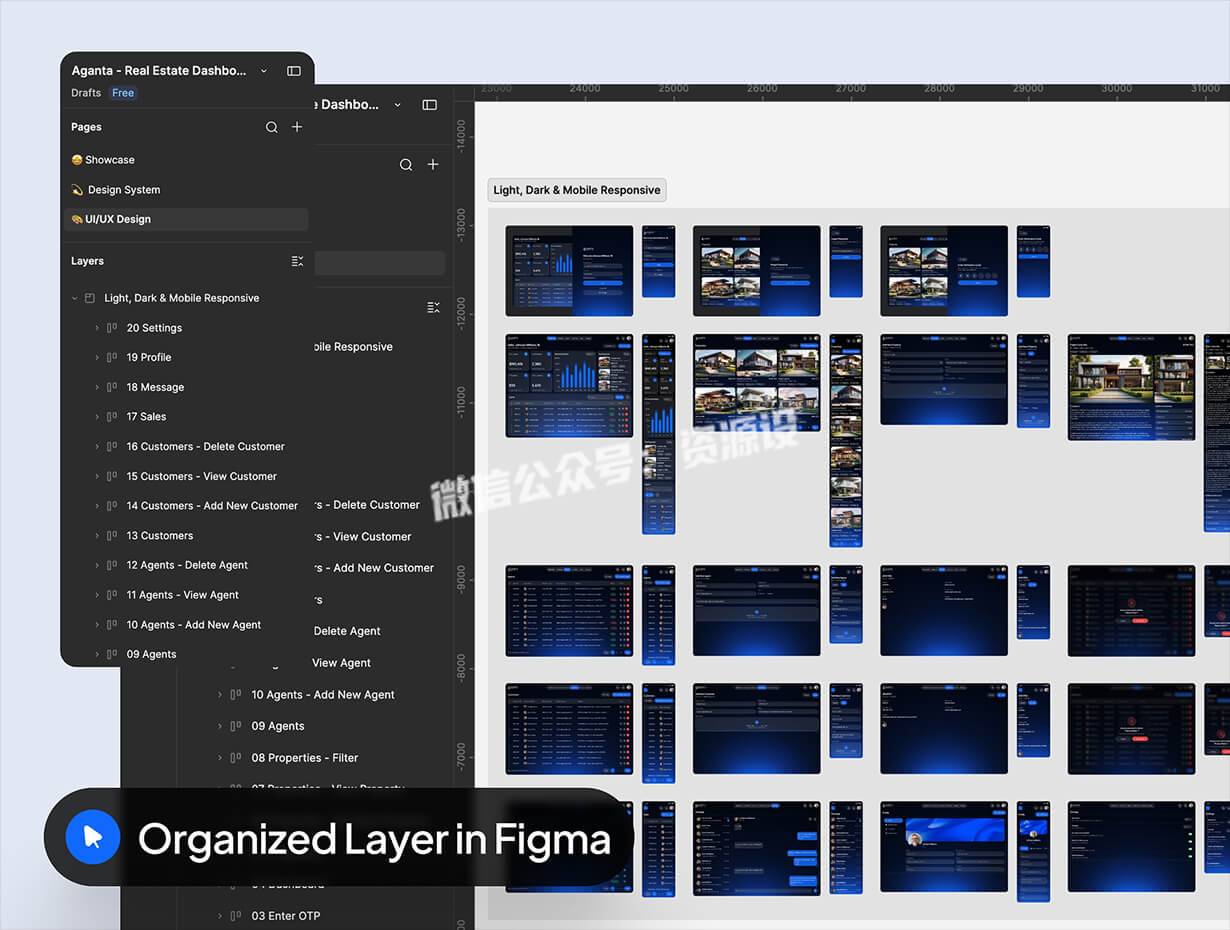Viewport: 1230px width, 930px height.
Task: Expand 16 Customers - Delete Customer layer
Action: 97,447
